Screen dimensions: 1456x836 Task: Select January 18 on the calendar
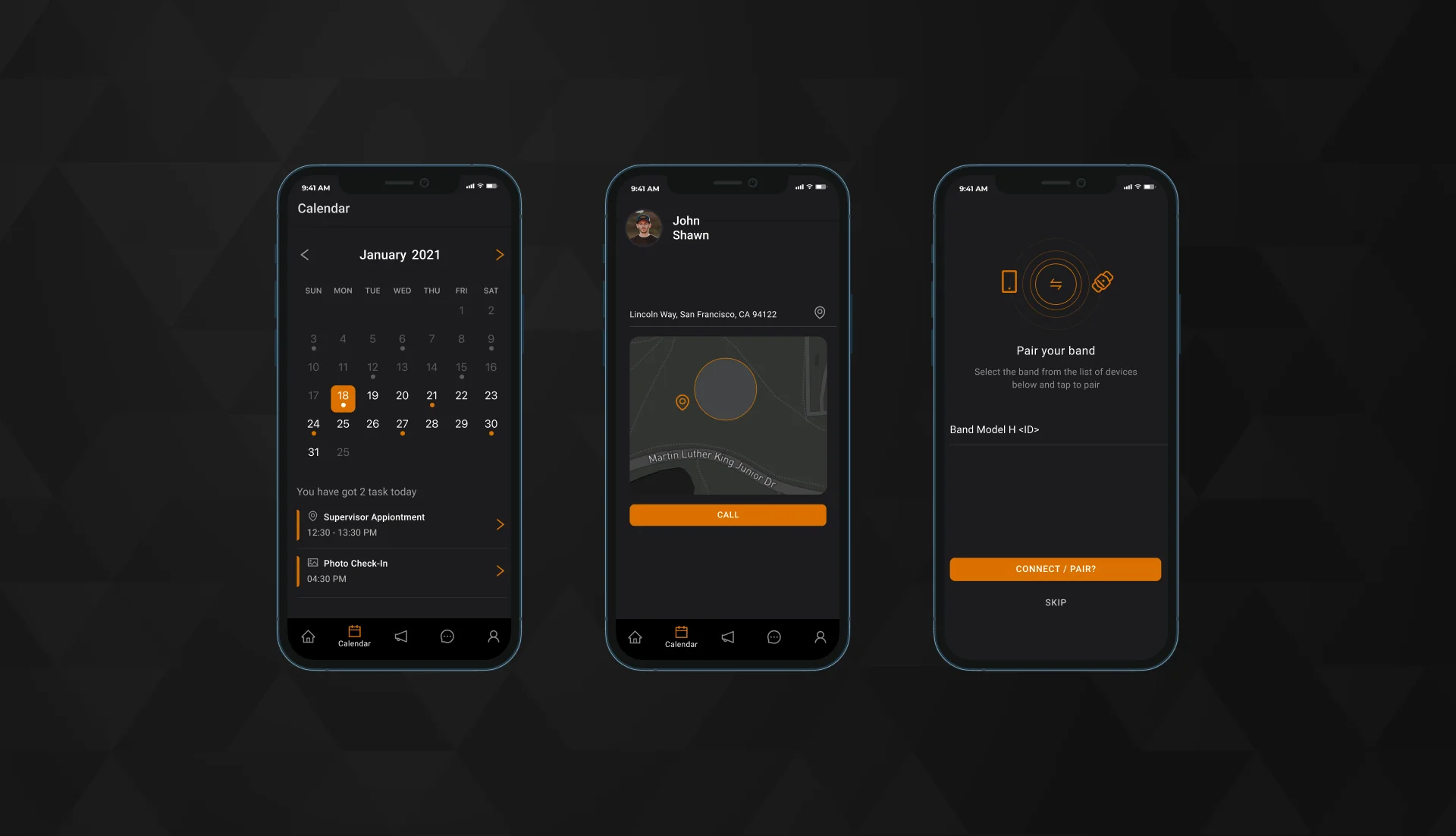(x=343, y=396)
